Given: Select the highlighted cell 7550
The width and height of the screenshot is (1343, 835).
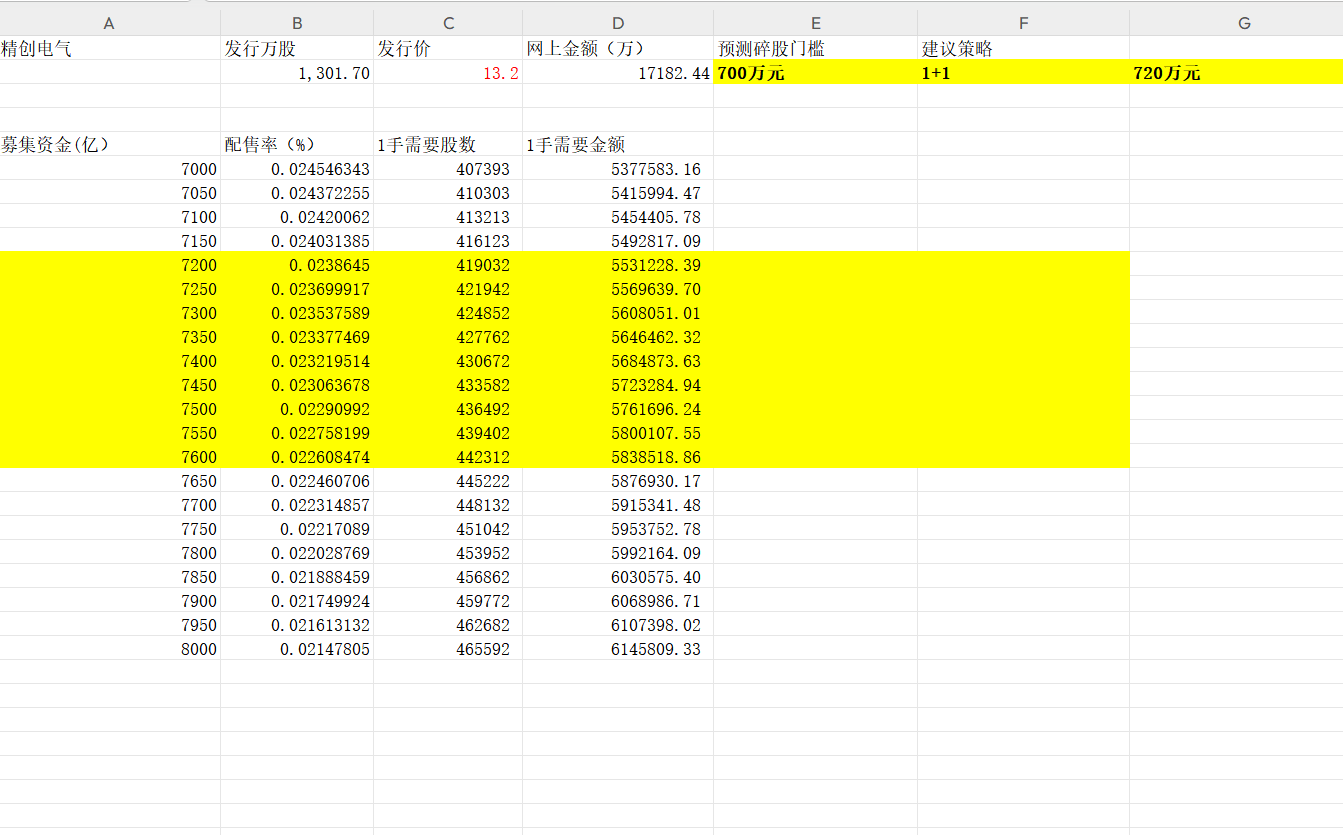Looking at the screenshot, I should click(110, 432).
